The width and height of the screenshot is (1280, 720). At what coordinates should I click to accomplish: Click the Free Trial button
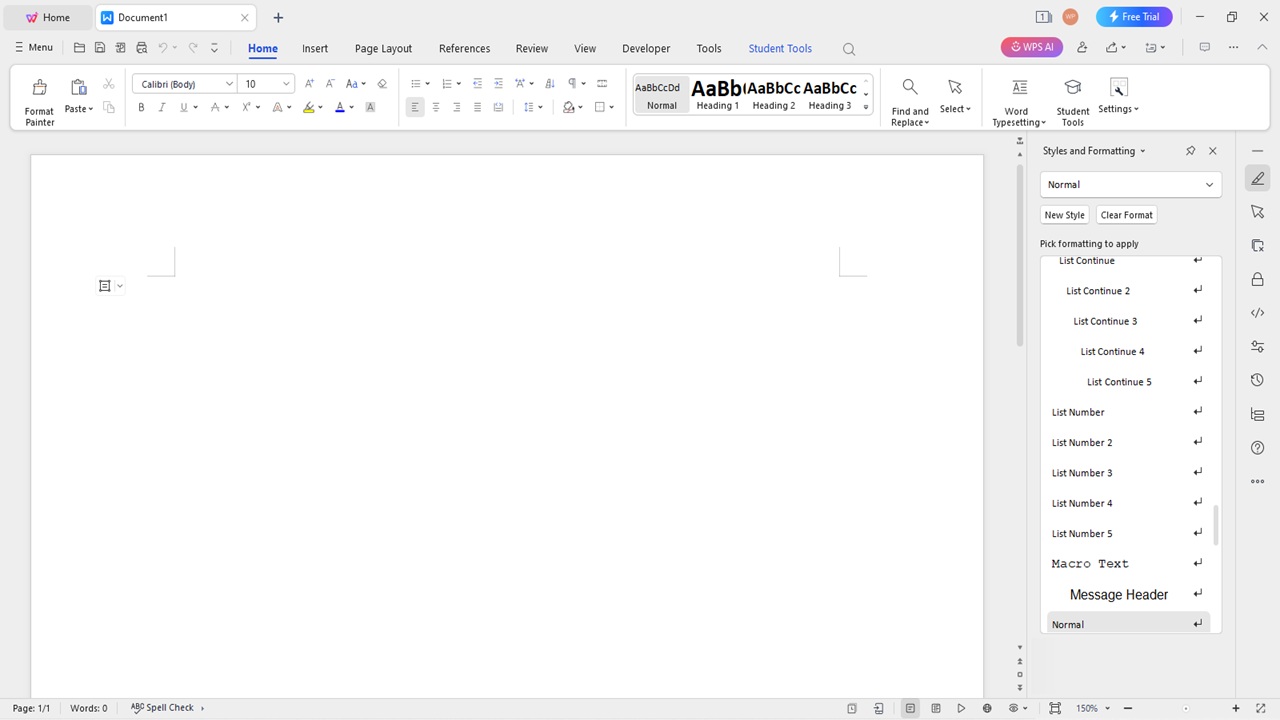point(1134,17)
